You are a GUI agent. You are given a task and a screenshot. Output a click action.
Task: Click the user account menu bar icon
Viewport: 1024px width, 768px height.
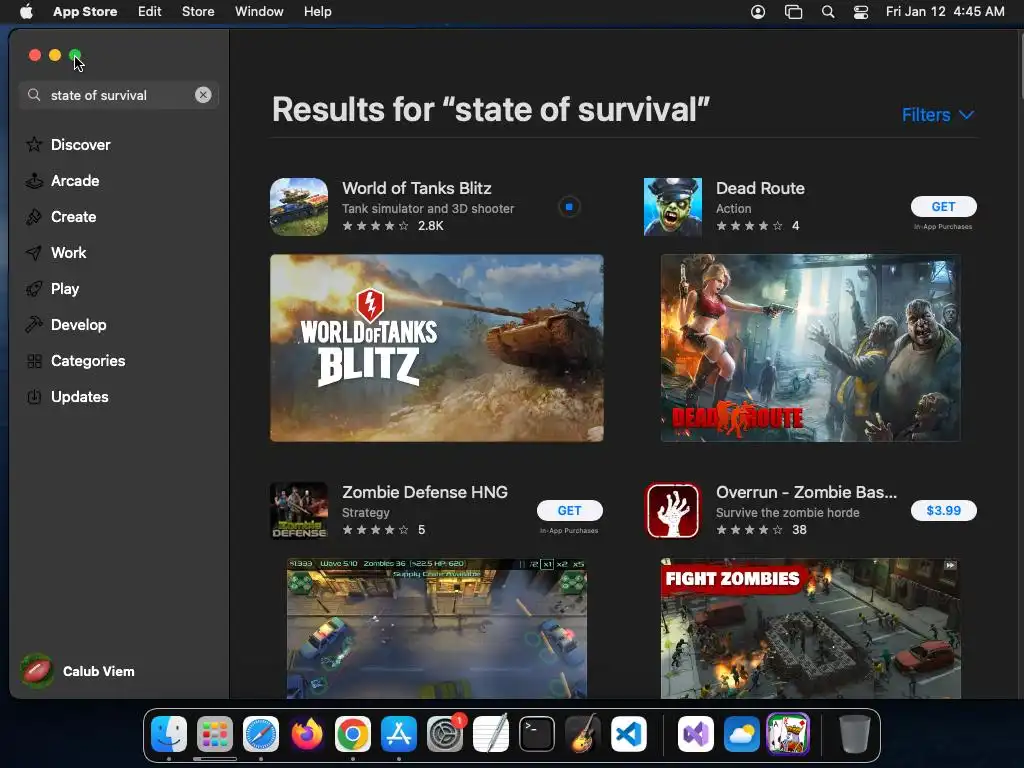point(758,12)
